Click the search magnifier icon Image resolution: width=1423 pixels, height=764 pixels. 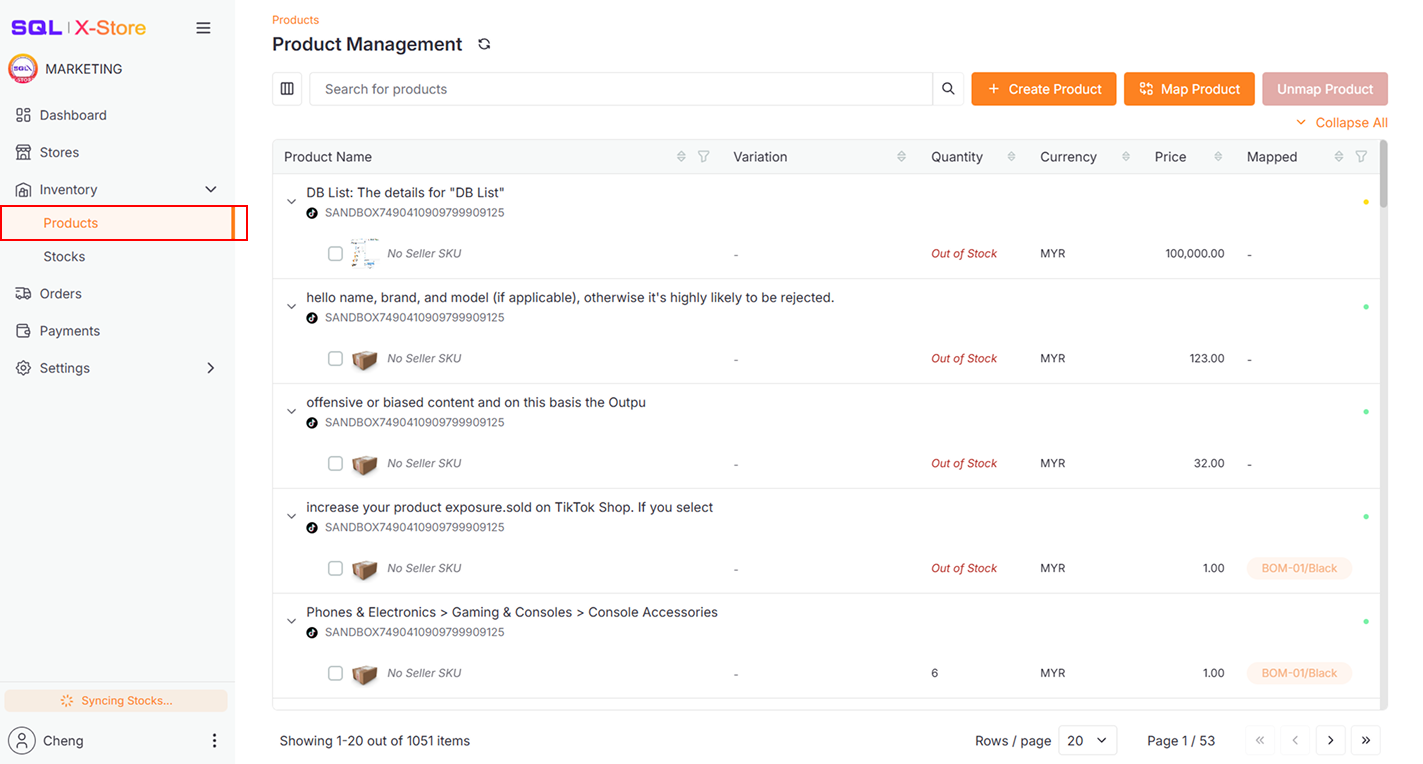(947, 88)
